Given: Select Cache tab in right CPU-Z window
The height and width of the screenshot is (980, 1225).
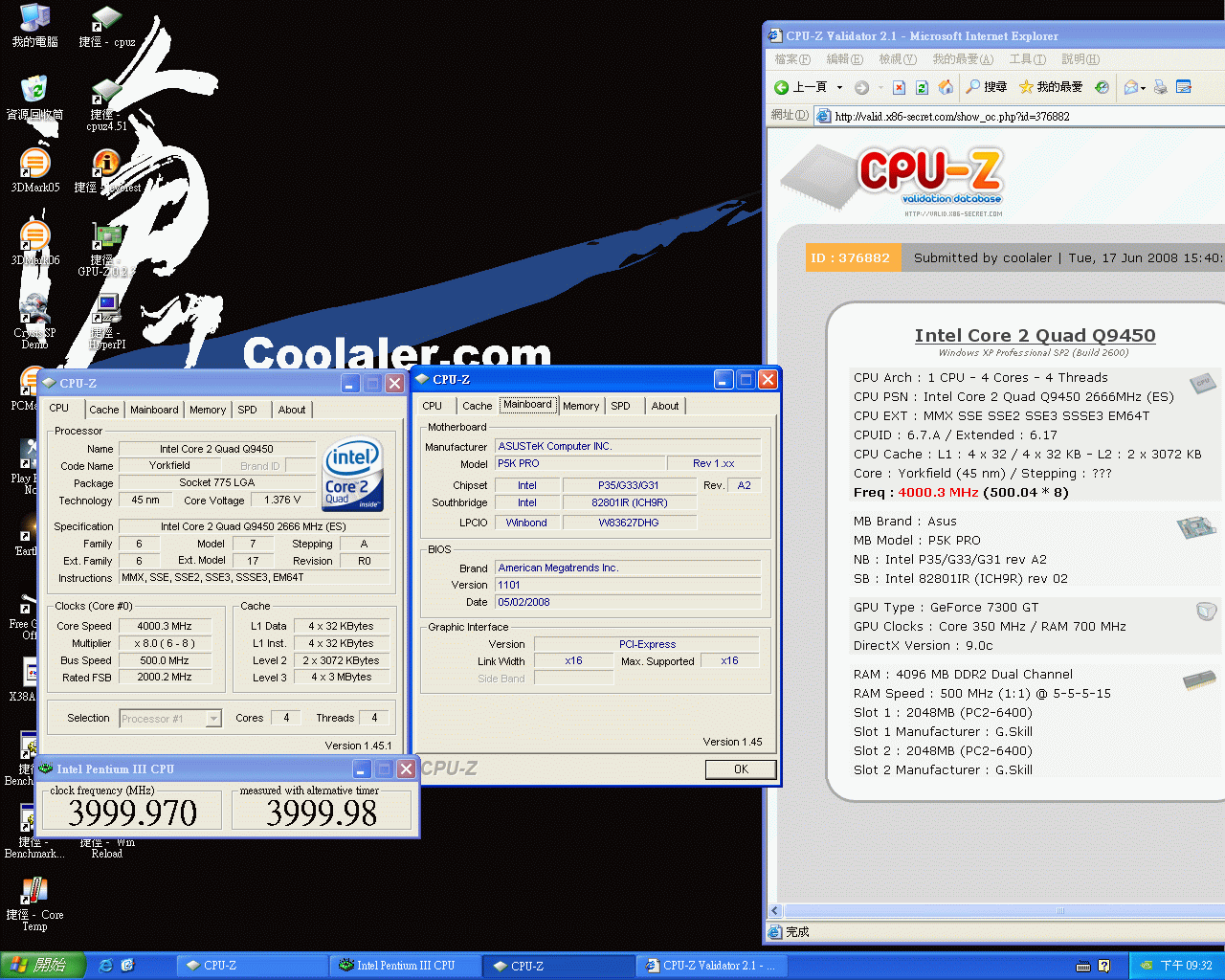Looking at the screenshot, I should [478, 406].
